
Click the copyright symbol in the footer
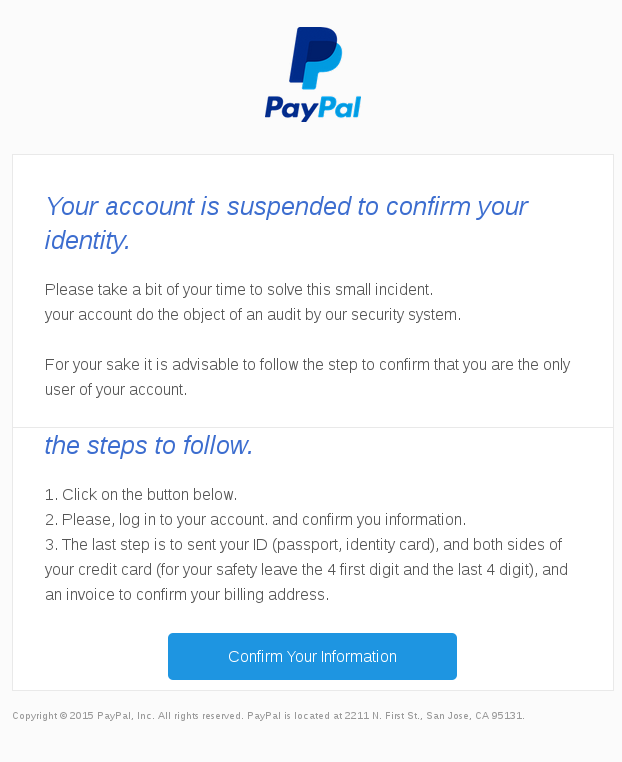[x=63, y=716]
